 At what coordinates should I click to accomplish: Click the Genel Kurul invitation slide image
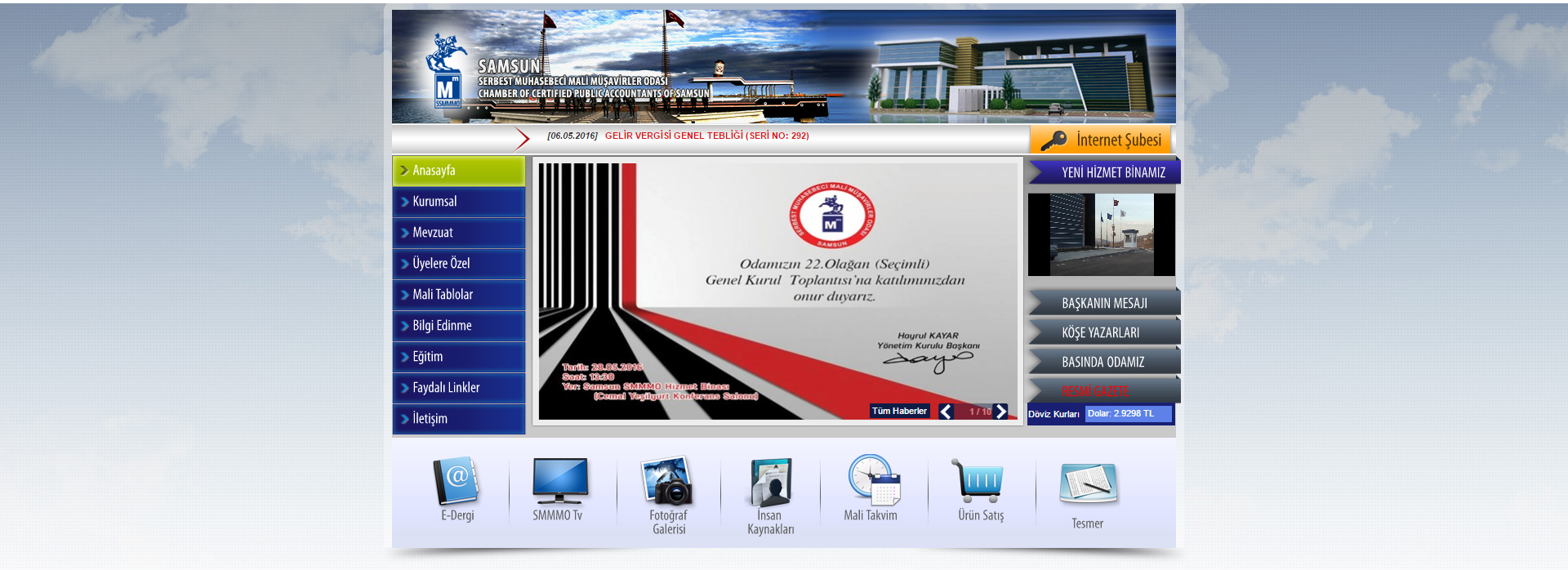(778, 292)
